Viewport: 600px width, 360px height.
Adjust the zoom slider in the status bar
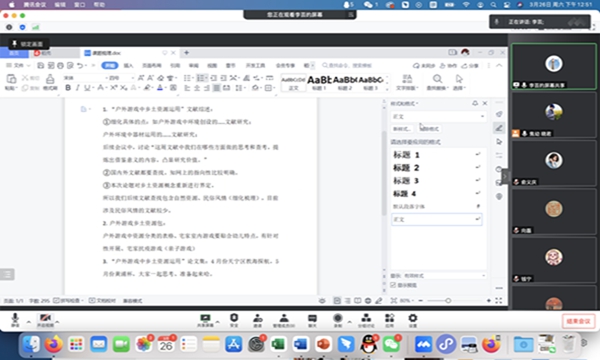[x=448, y=301]
